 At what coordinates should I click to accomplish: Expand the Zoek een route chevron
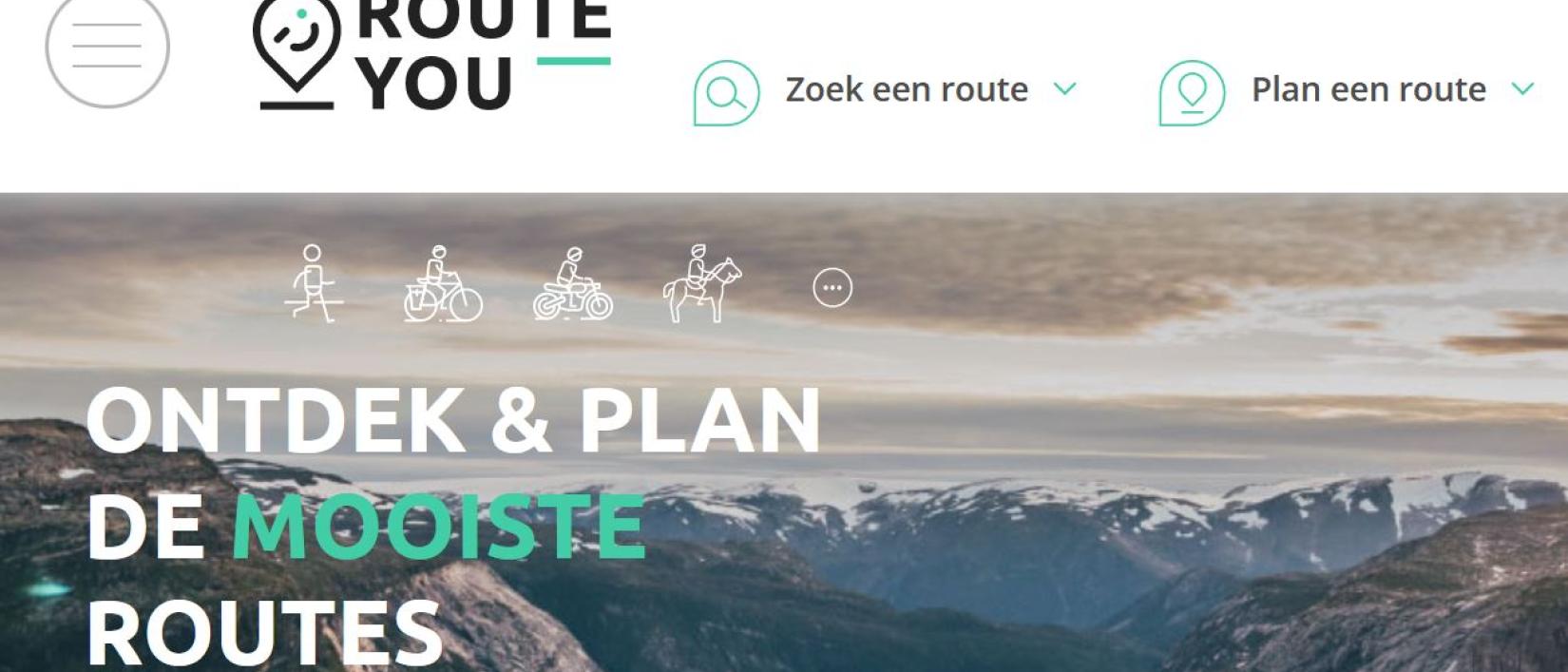coord(1065,89)
